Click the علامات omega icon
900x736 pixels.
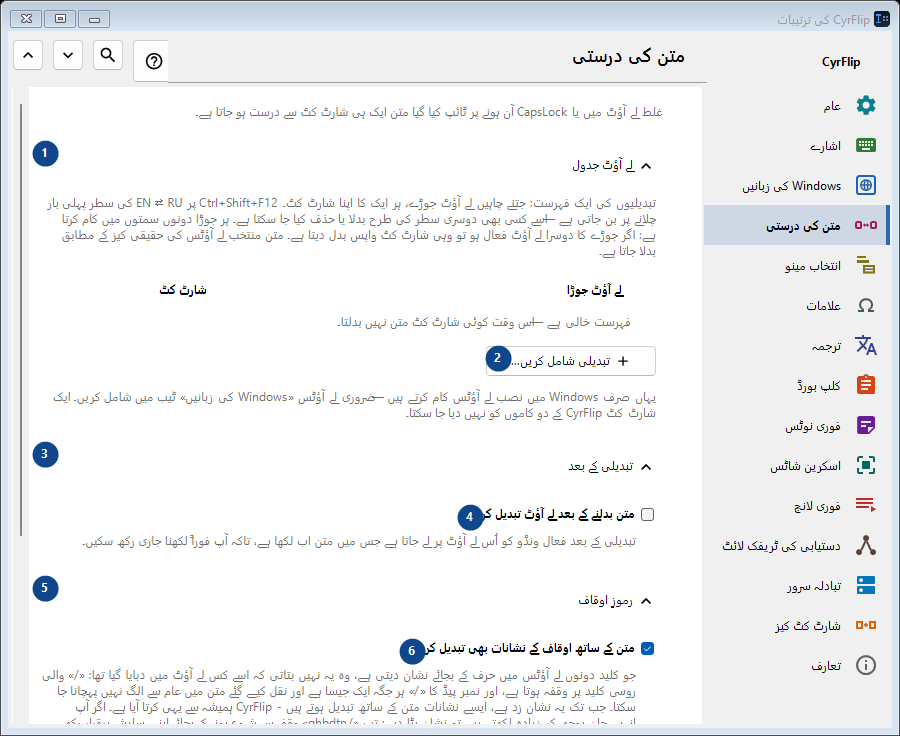coord(866,305)
